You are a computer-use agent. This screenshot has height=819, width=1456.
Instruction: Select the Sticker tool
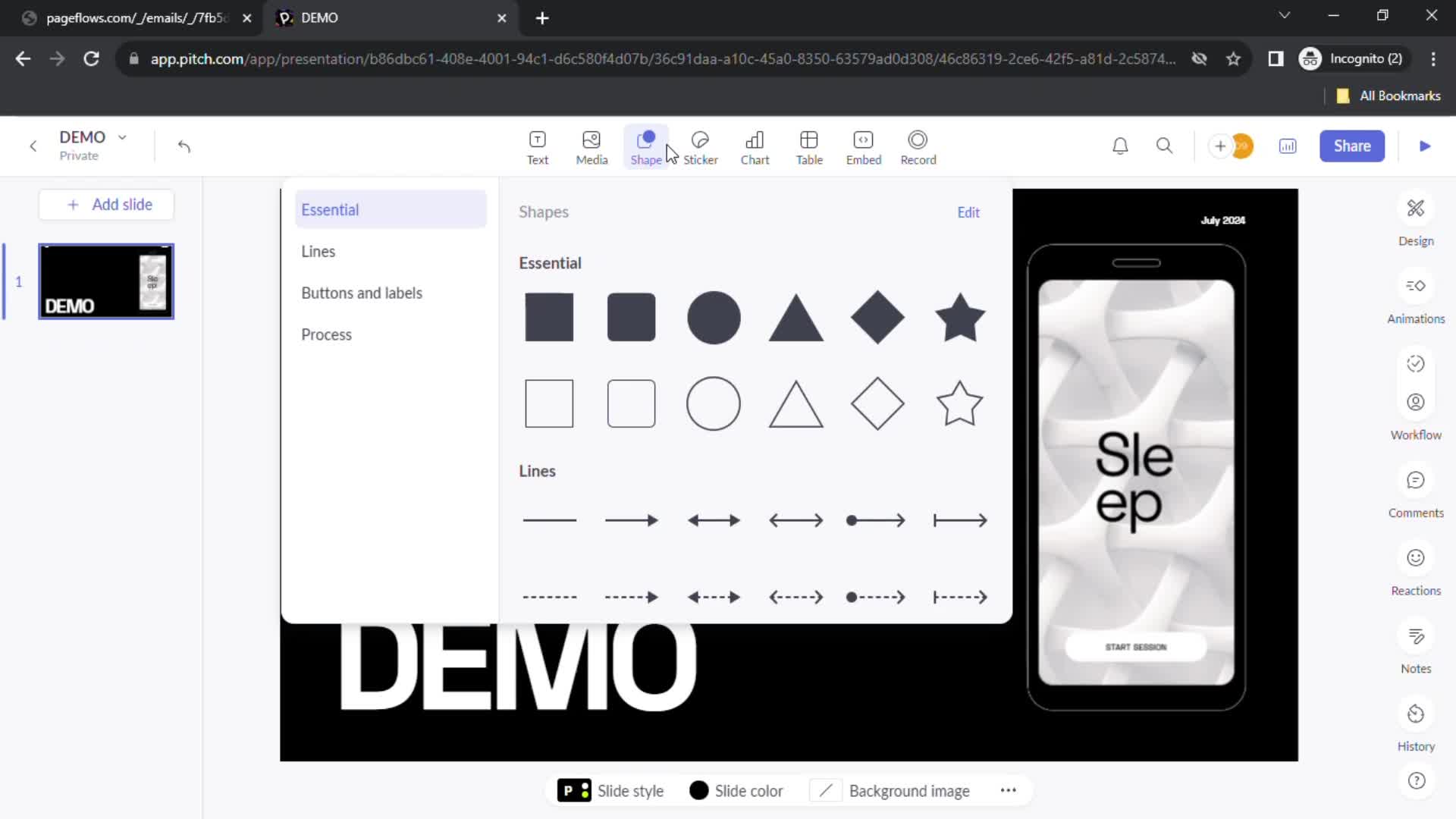pos(699,147)
